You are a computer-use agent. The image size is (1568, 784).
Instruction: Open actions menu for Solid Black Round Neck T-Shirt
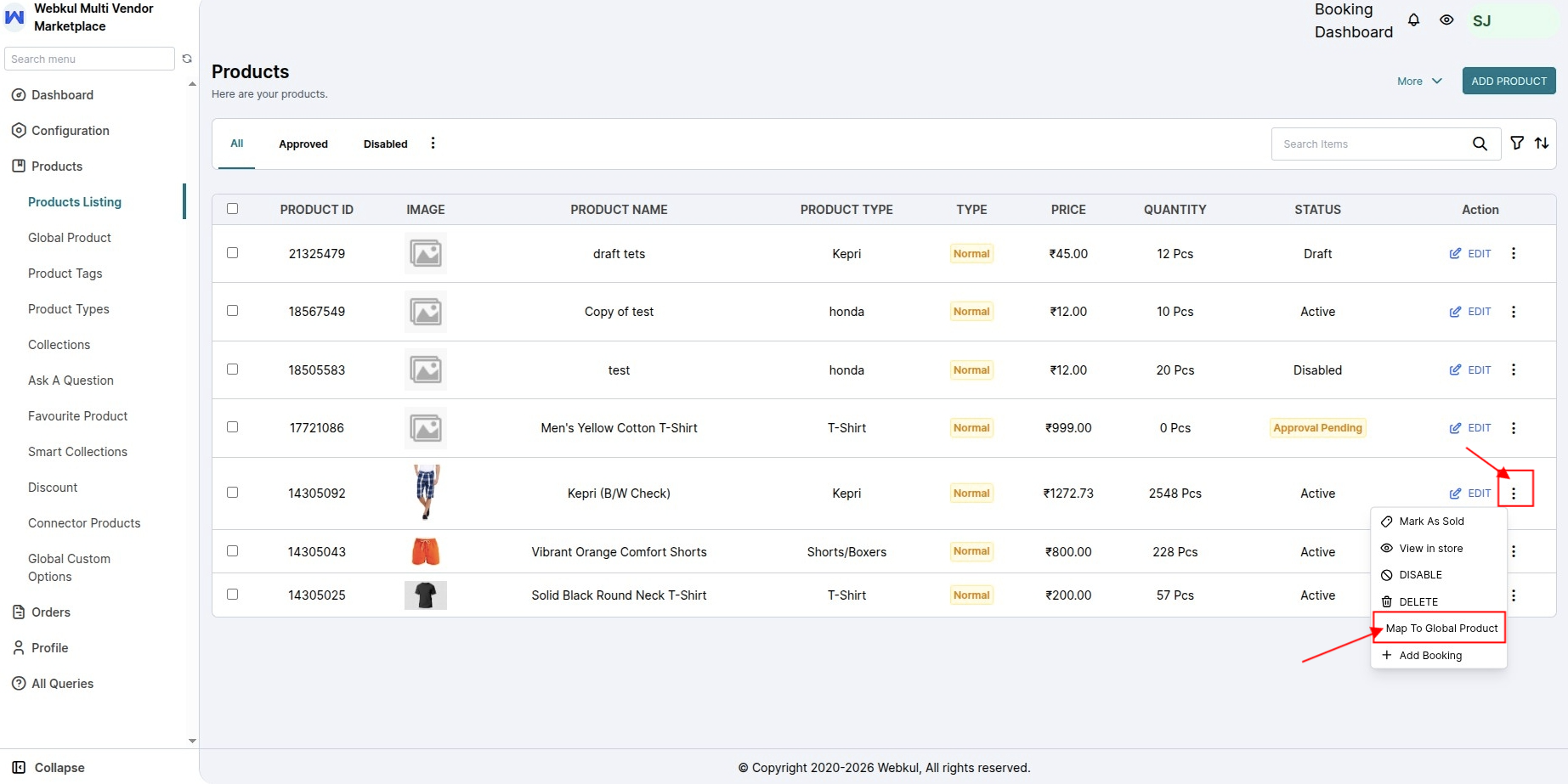1514,595
